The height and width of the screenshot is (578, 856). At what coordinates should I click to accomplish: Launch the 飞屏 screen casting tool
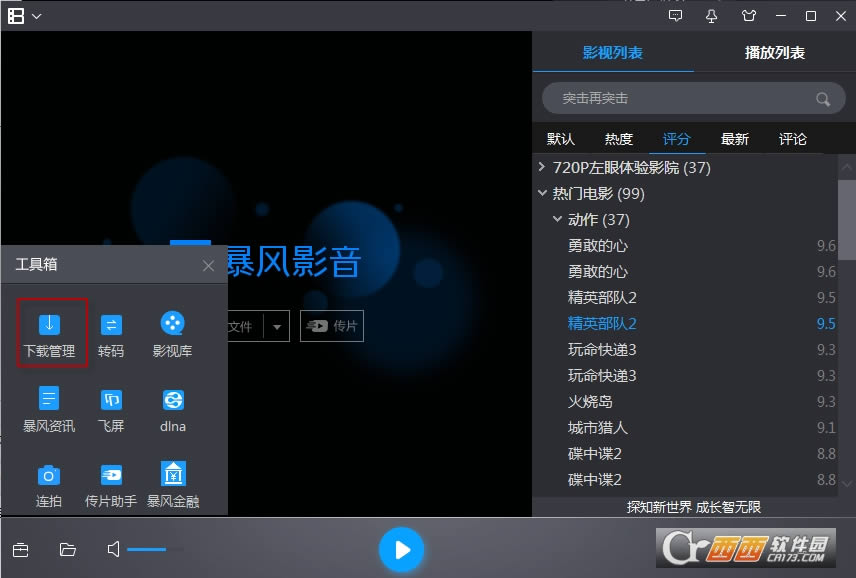[111, 410]
